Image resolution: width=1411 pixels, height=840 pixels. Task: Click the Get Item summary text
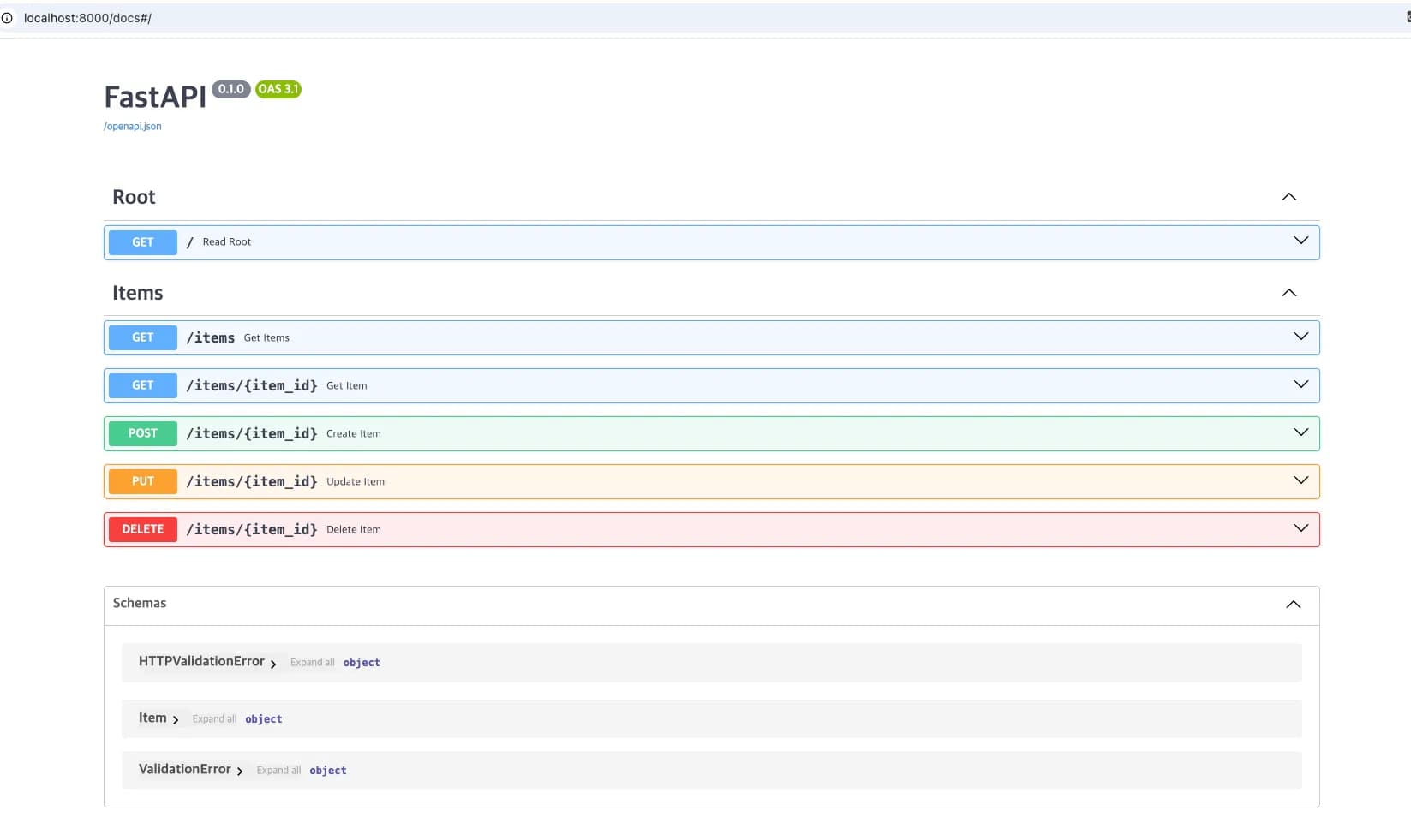pyautogui.click(x=347, y=386)
